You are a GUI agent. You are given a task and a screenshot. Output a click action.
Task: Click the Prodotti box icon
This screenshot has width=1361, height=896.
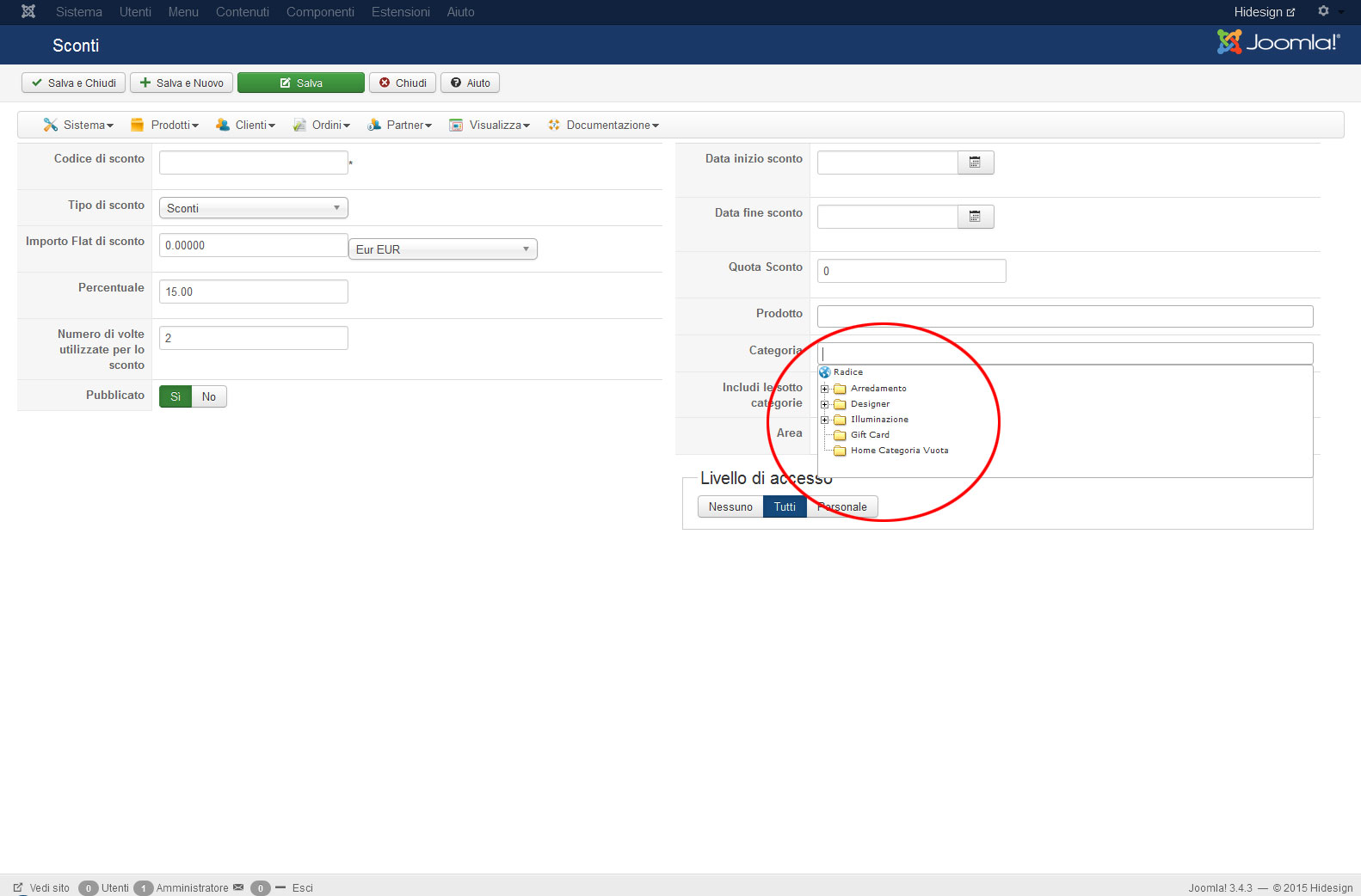(137, 125)
